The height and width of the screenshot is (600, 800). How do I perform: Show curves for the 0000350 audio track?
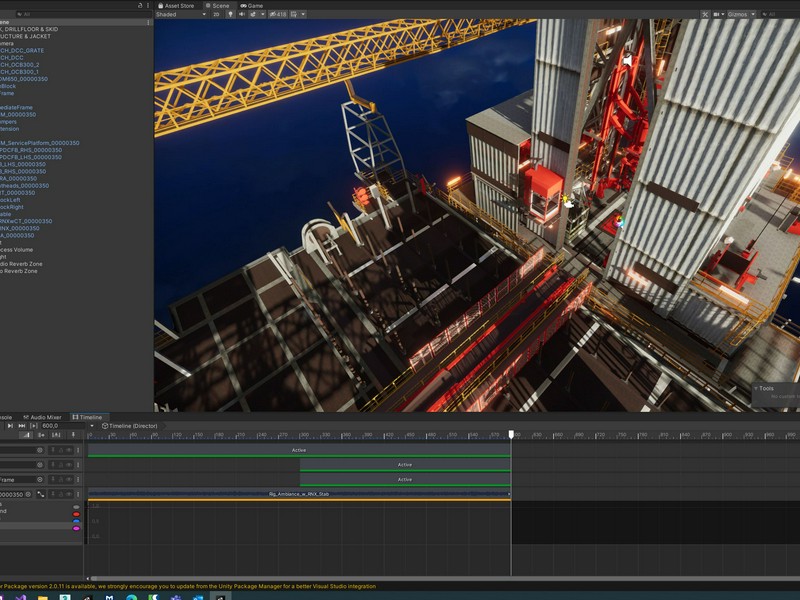[40, 494]
